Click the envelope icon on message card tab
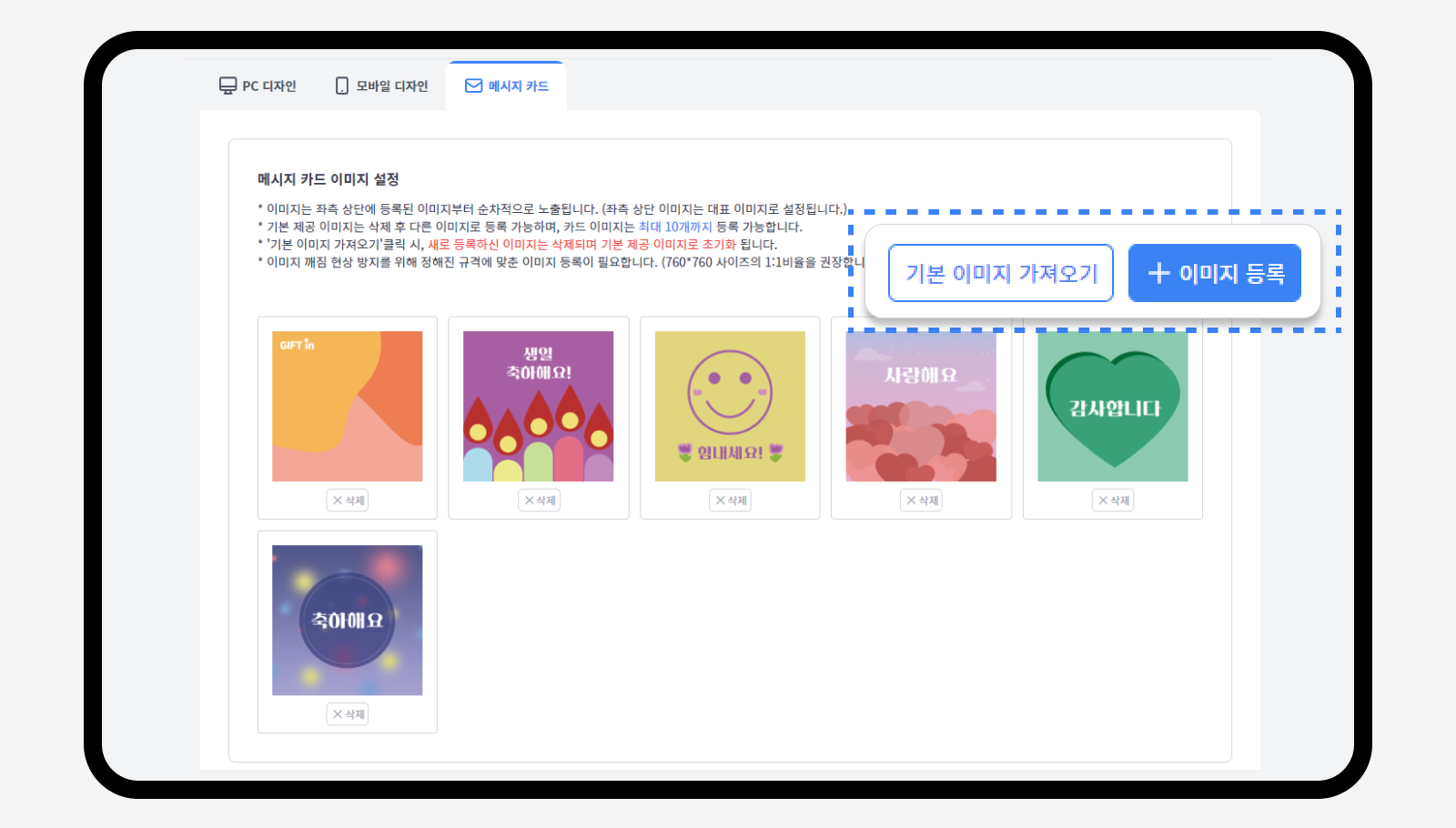The image size is (1456, 828). [x=474, y=86]
